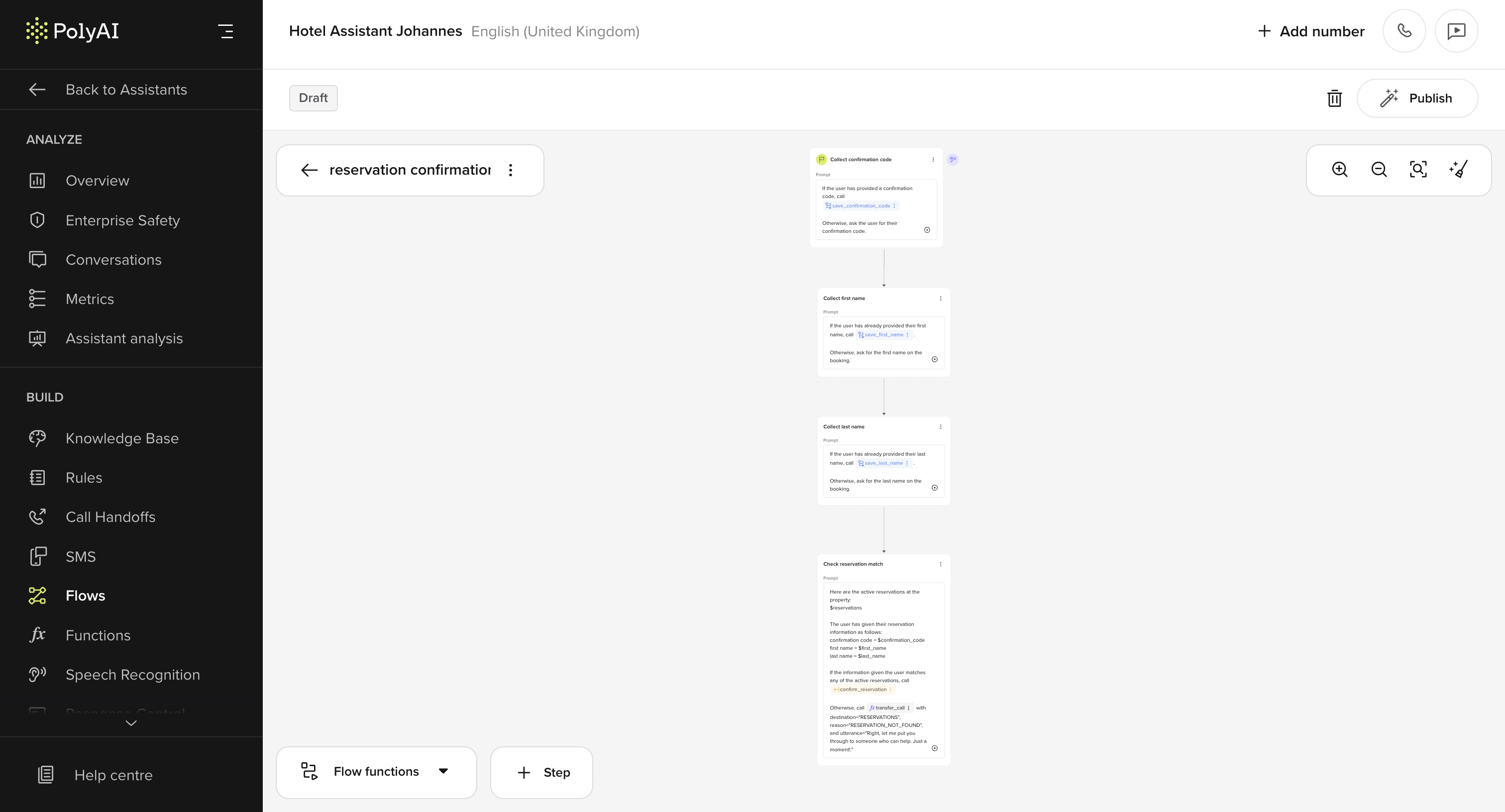Open the confirm_reservation chip
The height and width of the screenshot is (812, 1505).
[x=863, y=689]
